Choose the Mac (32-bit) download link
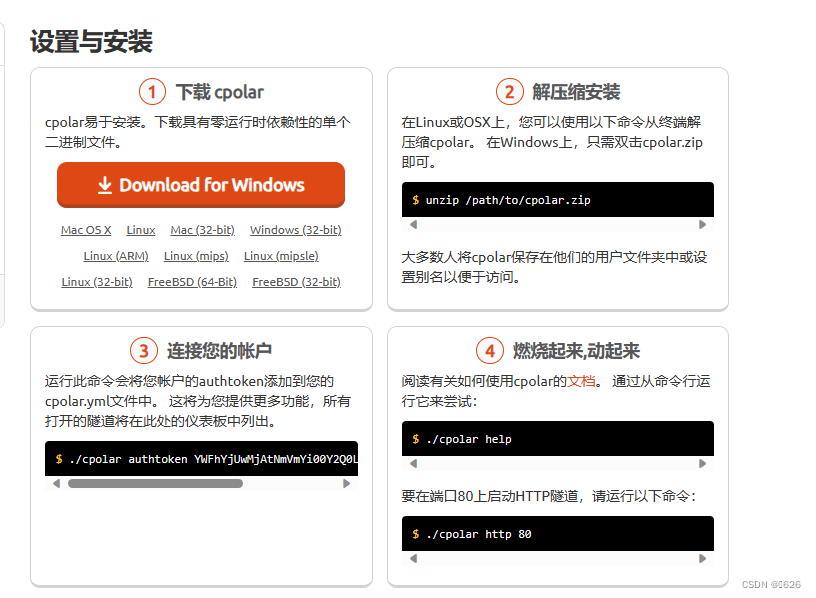This screenshot has width=816, height=598. pyautogui.click(x=202, y=230)
